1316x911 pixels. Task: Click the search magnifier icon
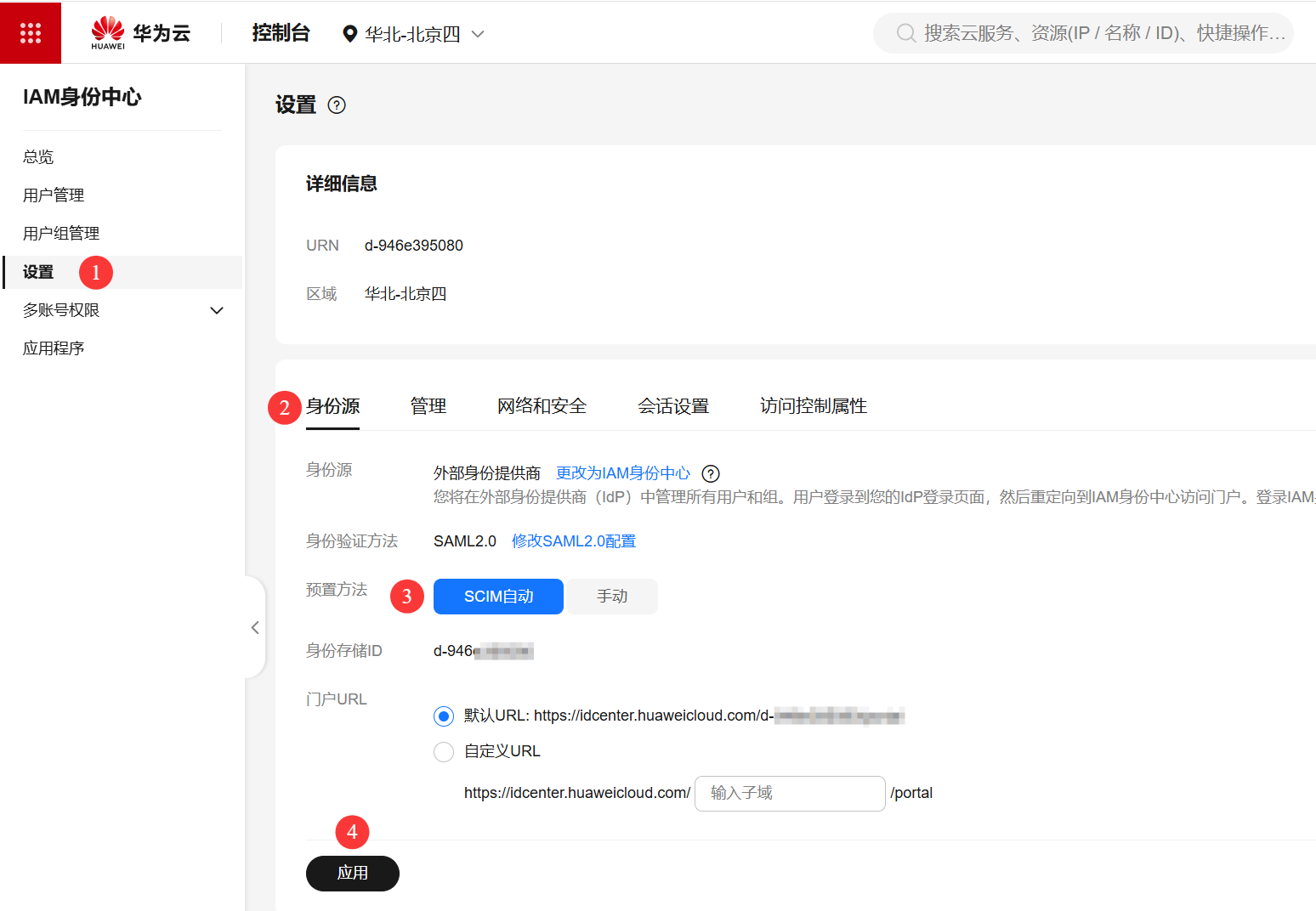tap(906, 33)
